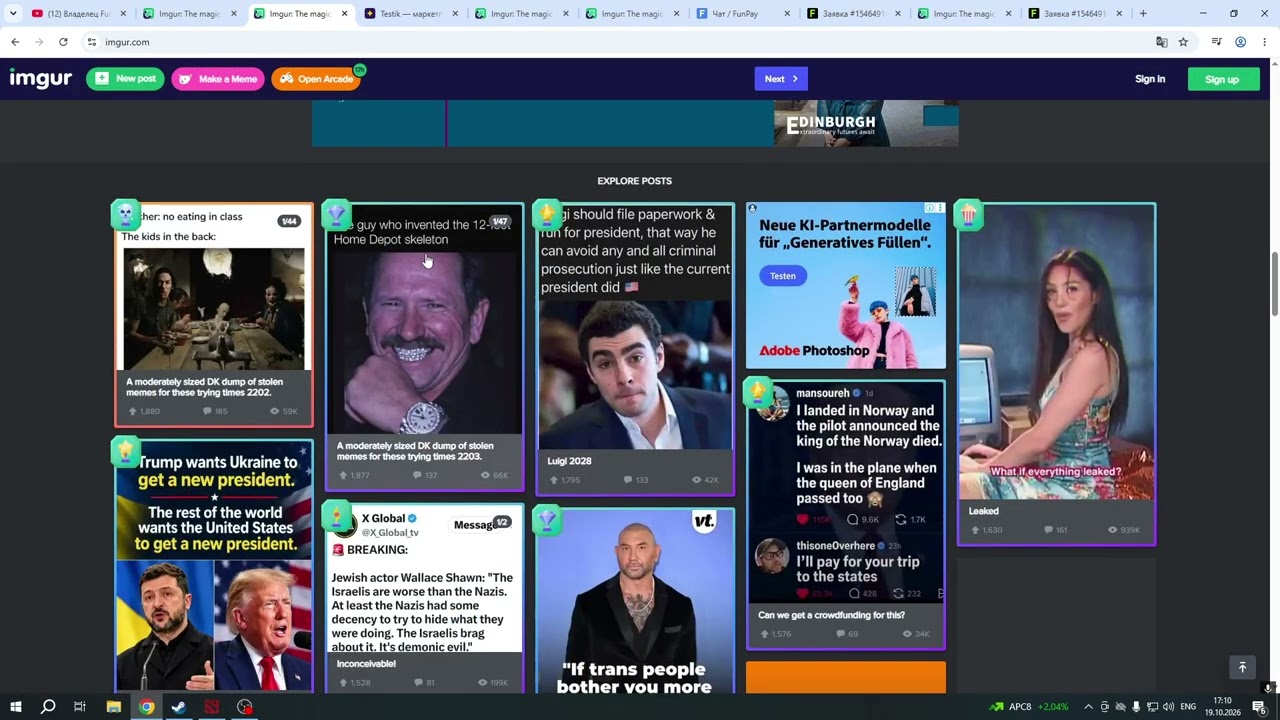The image size is (1280, 720).
Task: Open Windows Start menu
Action: 15,707
